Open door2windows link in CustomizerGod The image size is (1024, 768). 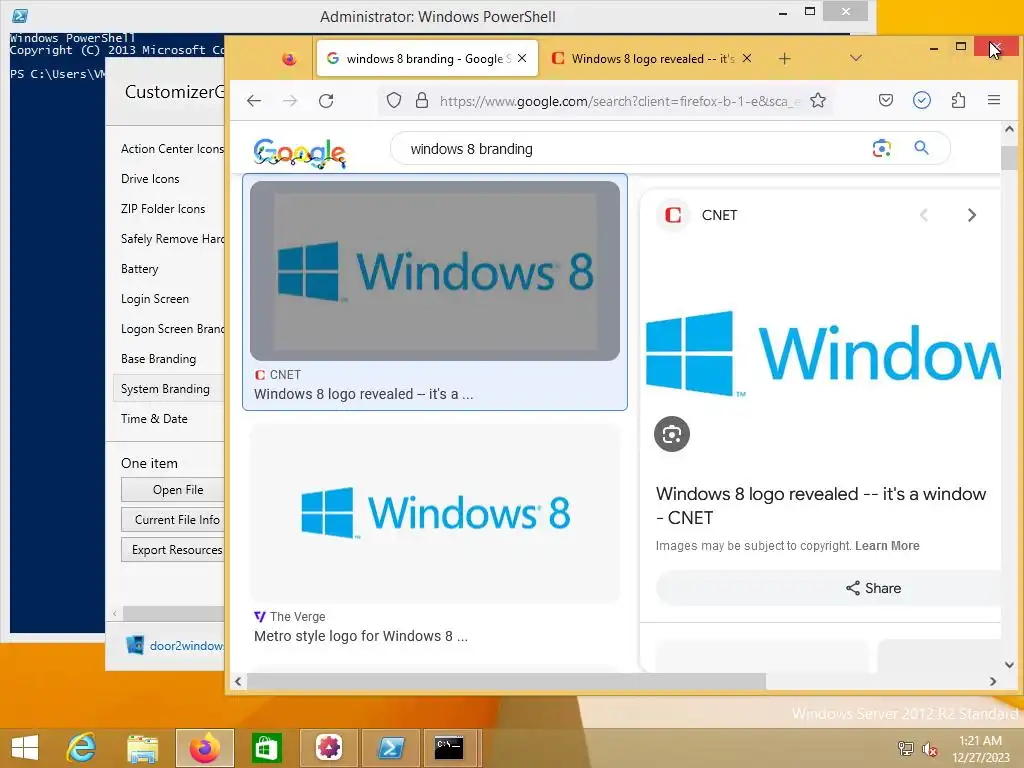[x=186, y=646]
